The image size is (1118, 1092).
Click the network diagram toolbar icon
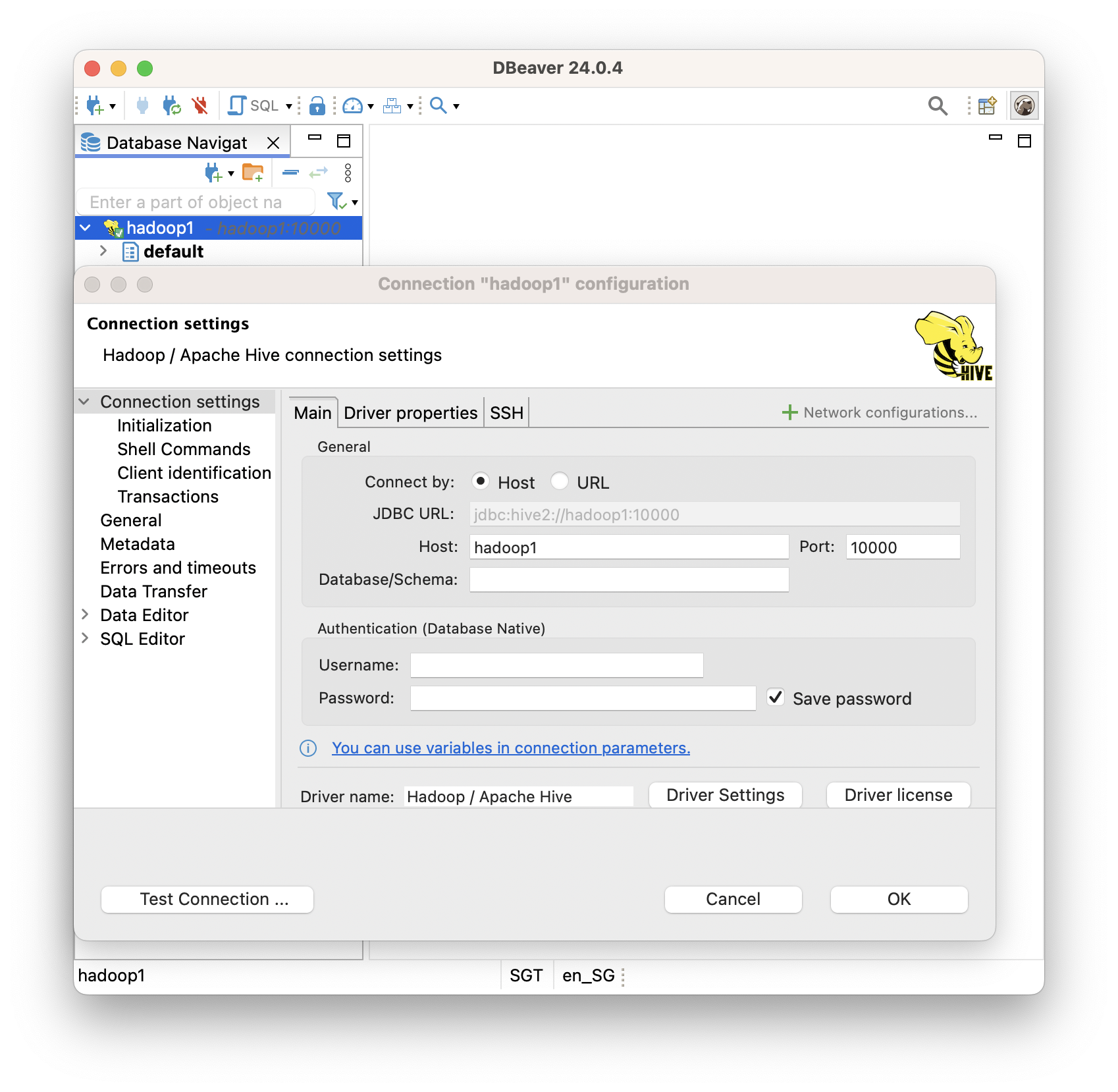(x=392, y=105)
